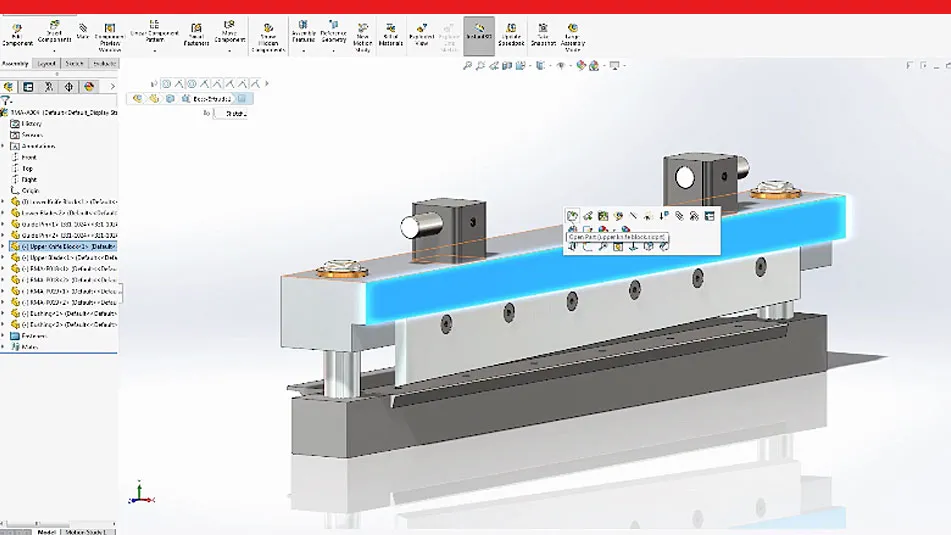Viewport: 951px width, 535px height.
Task: Open Assembly Features tool
Action: (303, 32)
